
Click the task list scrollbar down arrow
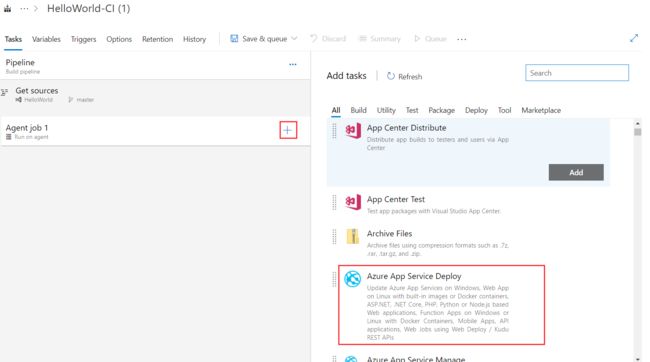point(637,359)
